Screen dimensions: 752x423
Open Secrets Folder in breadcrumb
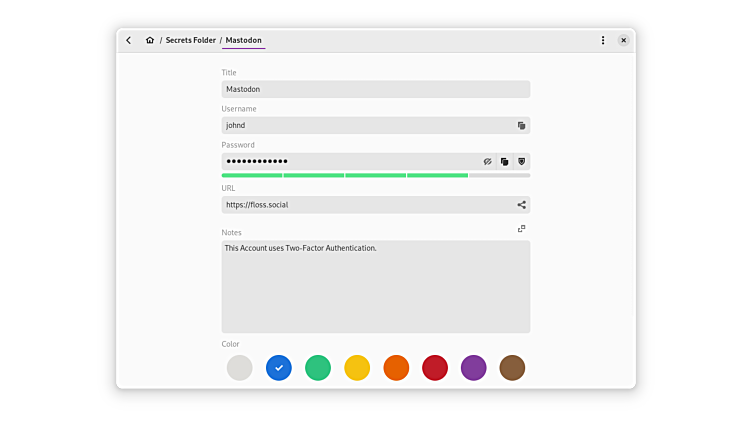click(x=190, y=41)
